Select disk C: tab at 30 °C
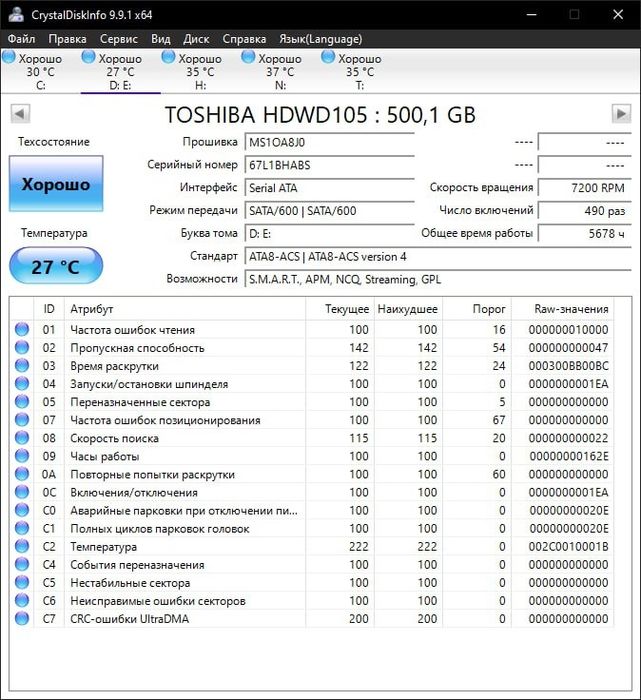The image size is (641, 700). pos(40,71)
